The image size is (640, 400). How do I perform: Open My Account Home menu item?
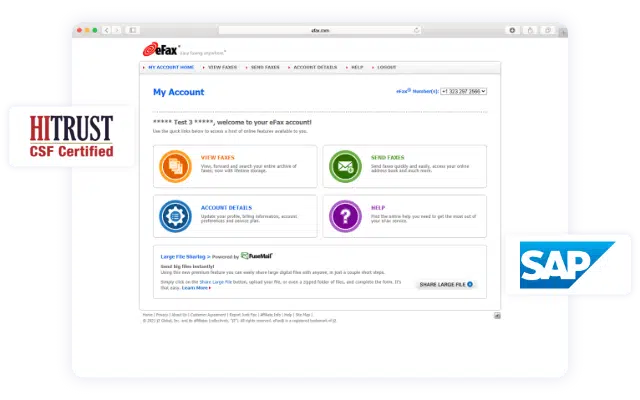pyautogui.click(x=171, y=67)
